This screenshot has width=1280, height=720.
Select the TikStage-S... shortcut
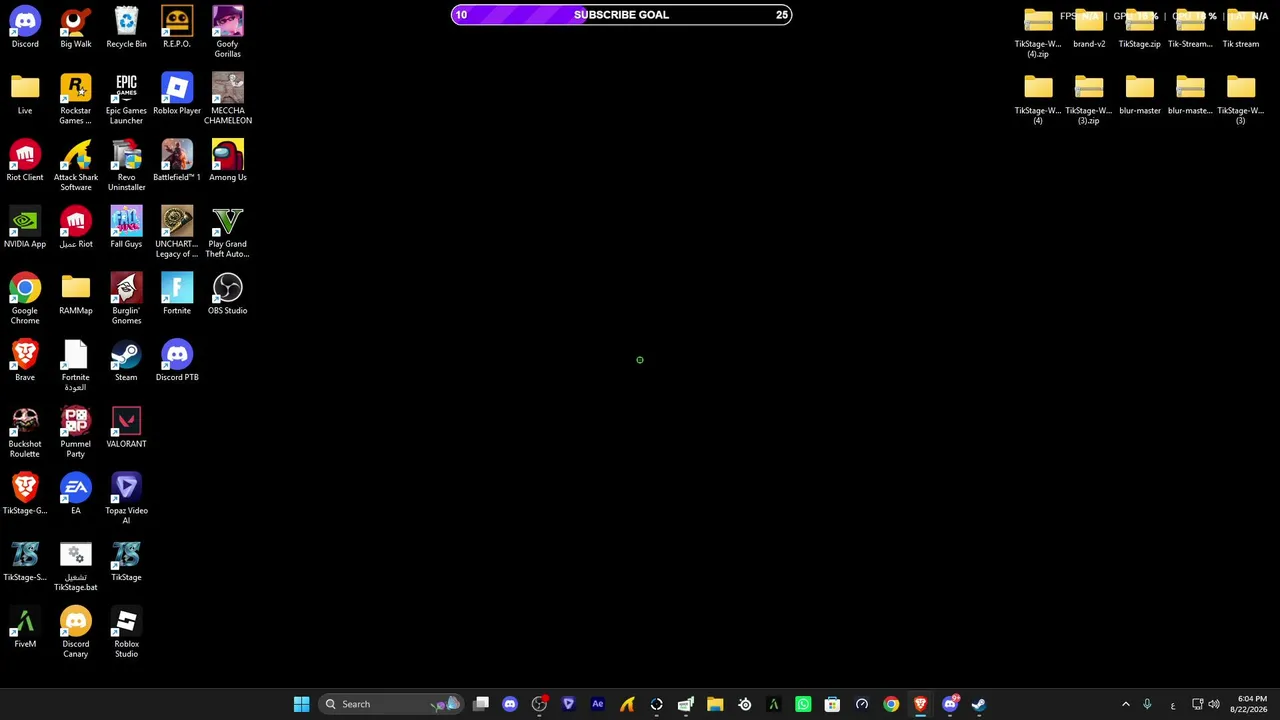coord(25,560)
